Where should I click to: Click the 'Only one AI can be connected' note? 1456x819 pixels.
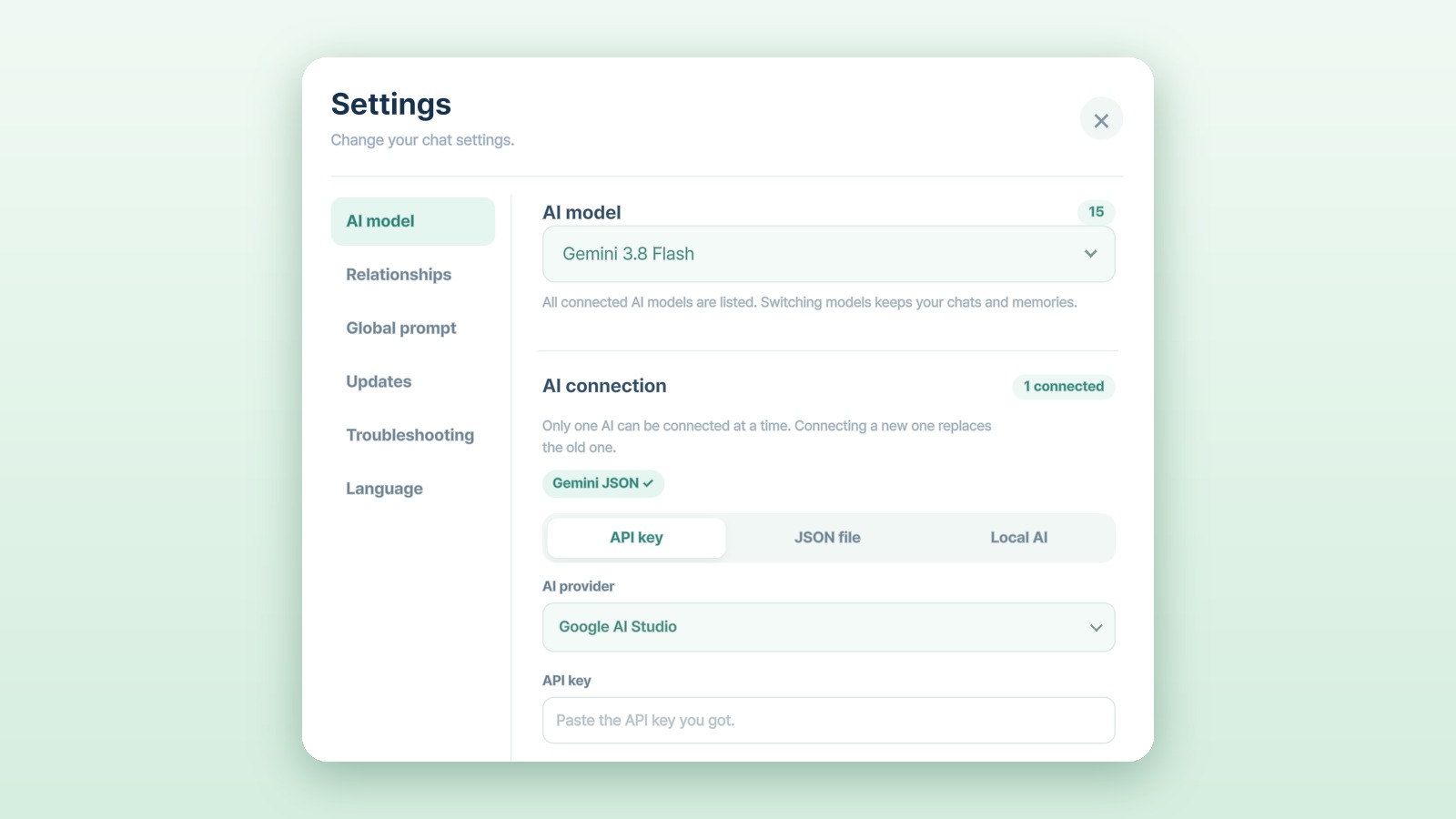pyautogui.click(x=766, y=437)
